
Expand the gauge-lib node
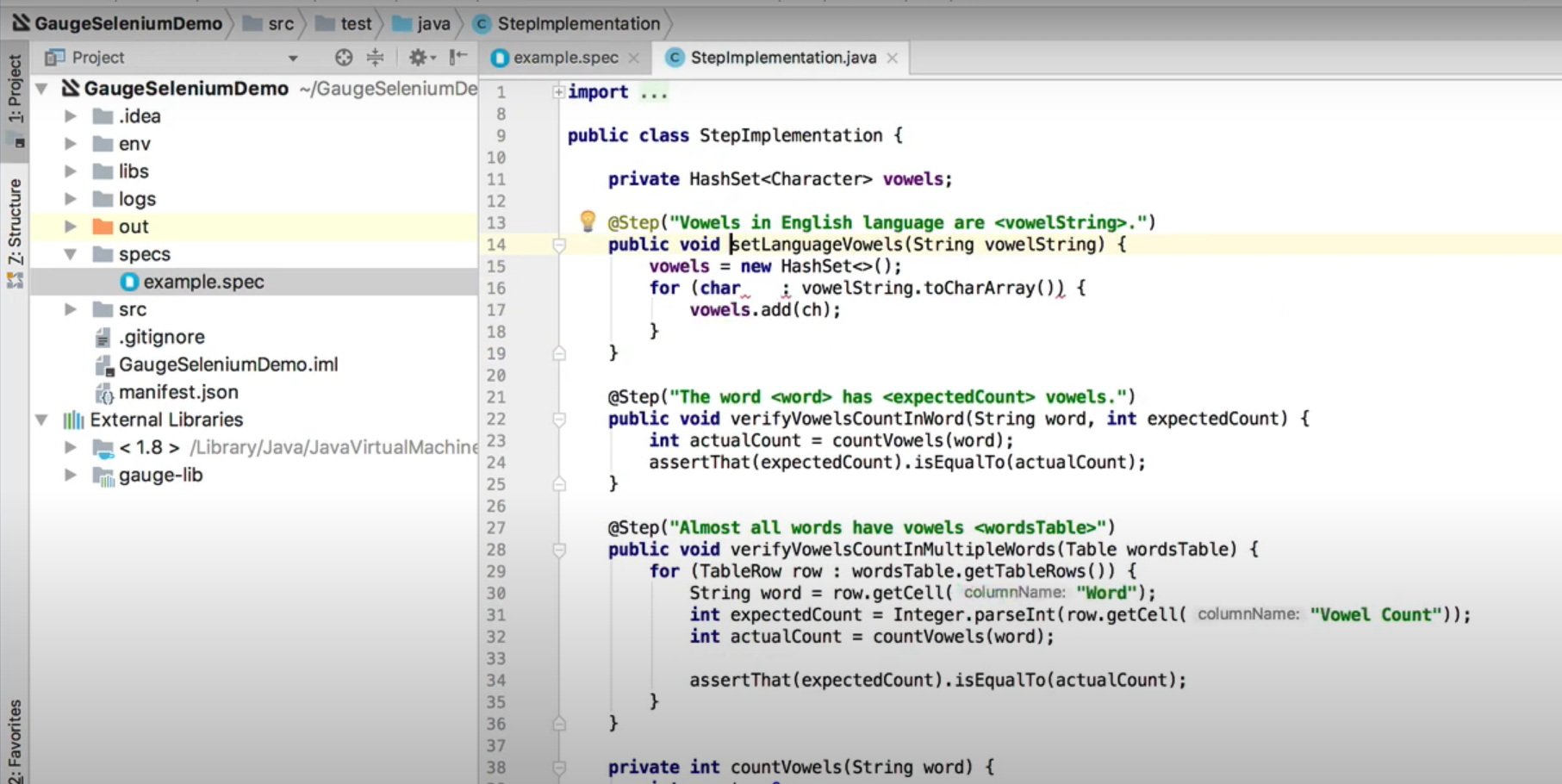71,475
